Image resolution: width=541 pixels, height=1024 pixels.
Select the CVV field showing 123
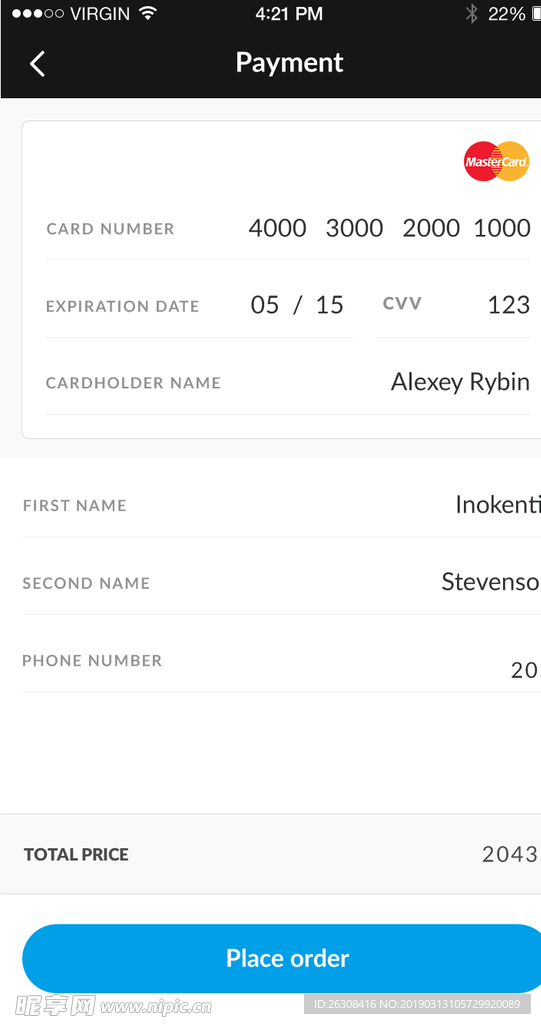453,305
